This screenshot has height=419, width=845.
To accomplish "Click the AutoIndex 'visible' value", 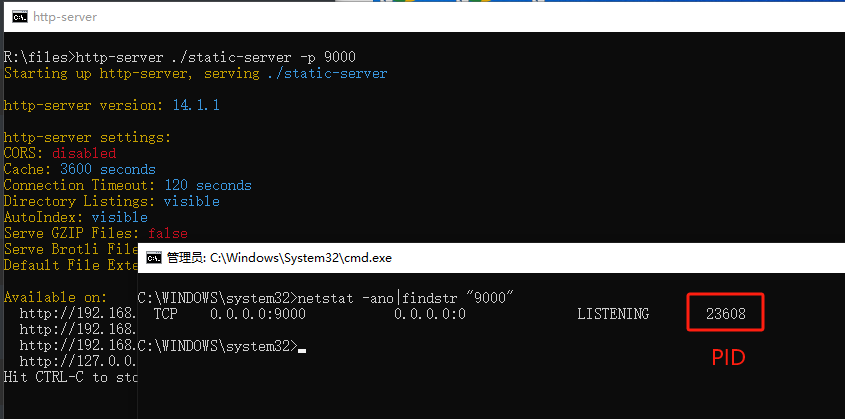I will 120,218.
